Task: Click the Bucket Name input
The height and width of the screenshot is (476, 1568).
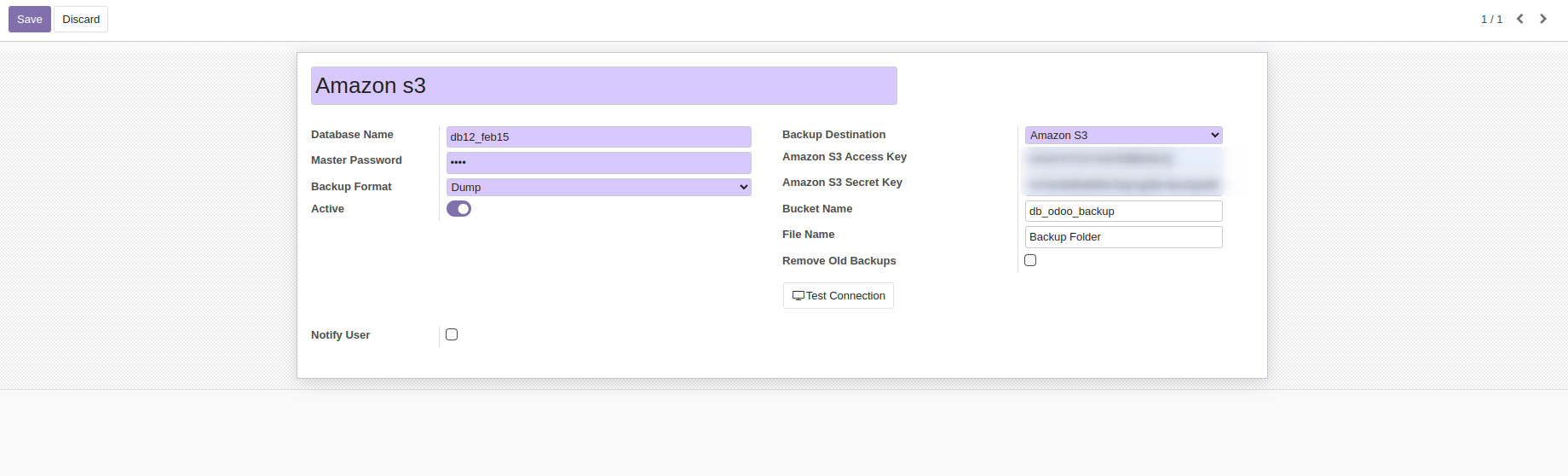Action: [x=1123, y=211]
